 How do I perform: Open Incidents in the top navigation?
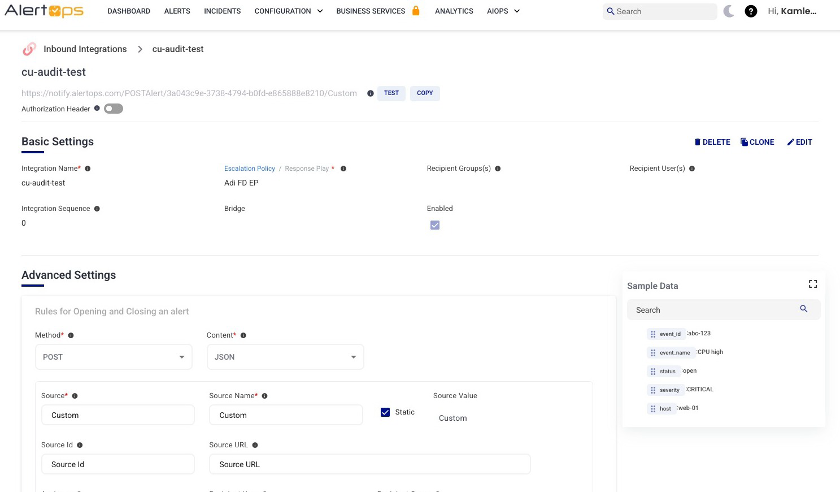pos(222,11)
